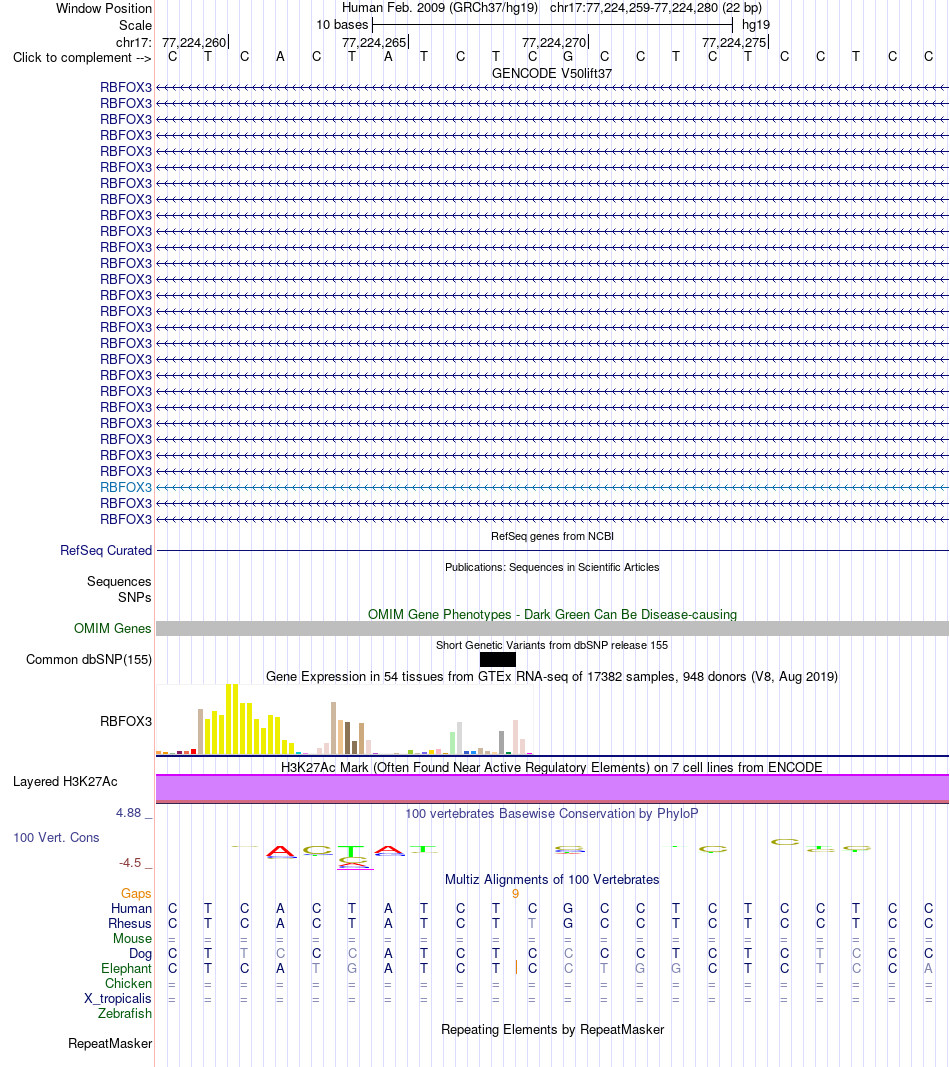Click the single G base in reference sequence row
Screen dimensions: 950x1067
click(568, 56)
